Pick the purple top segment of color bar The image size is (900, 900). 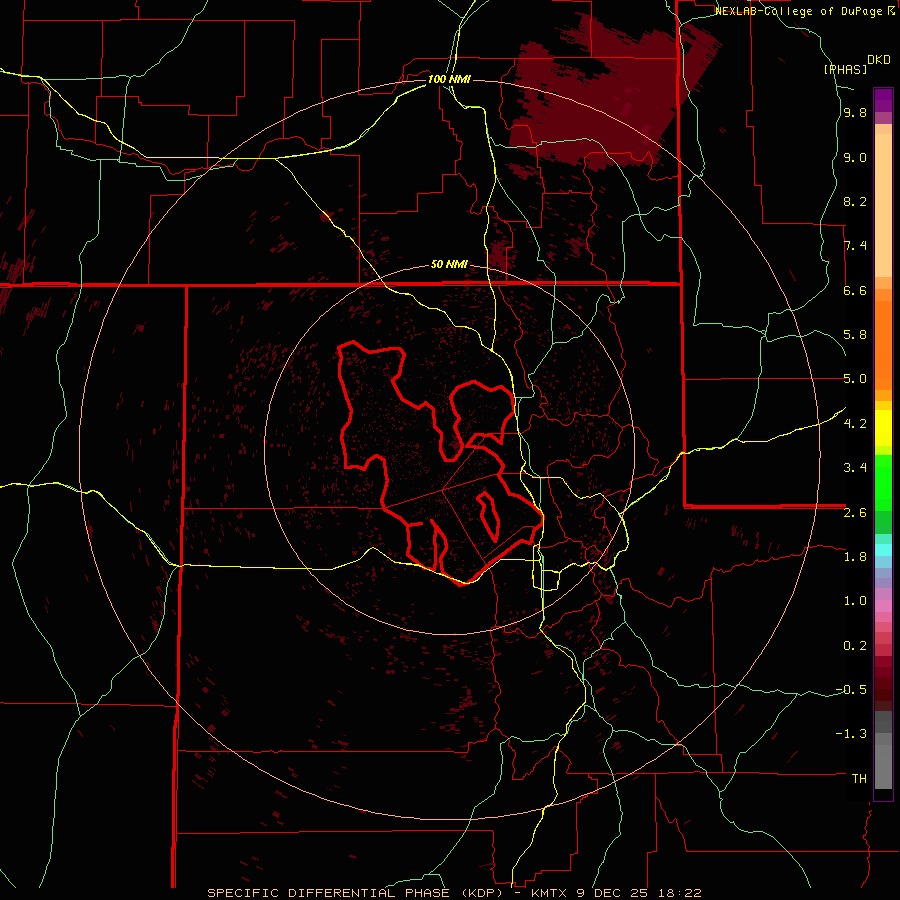[x=883, y=100]
